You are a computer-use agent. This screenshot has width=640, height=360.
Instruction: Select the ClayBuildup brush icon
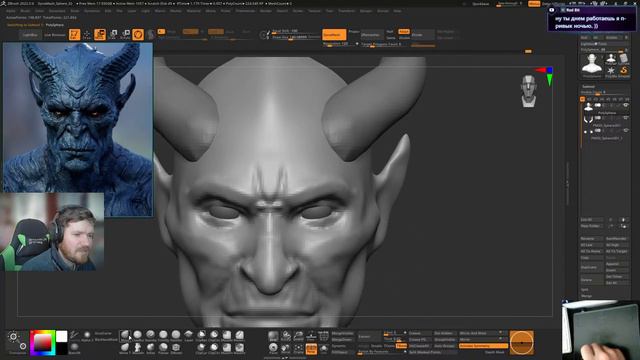point(138,335)
